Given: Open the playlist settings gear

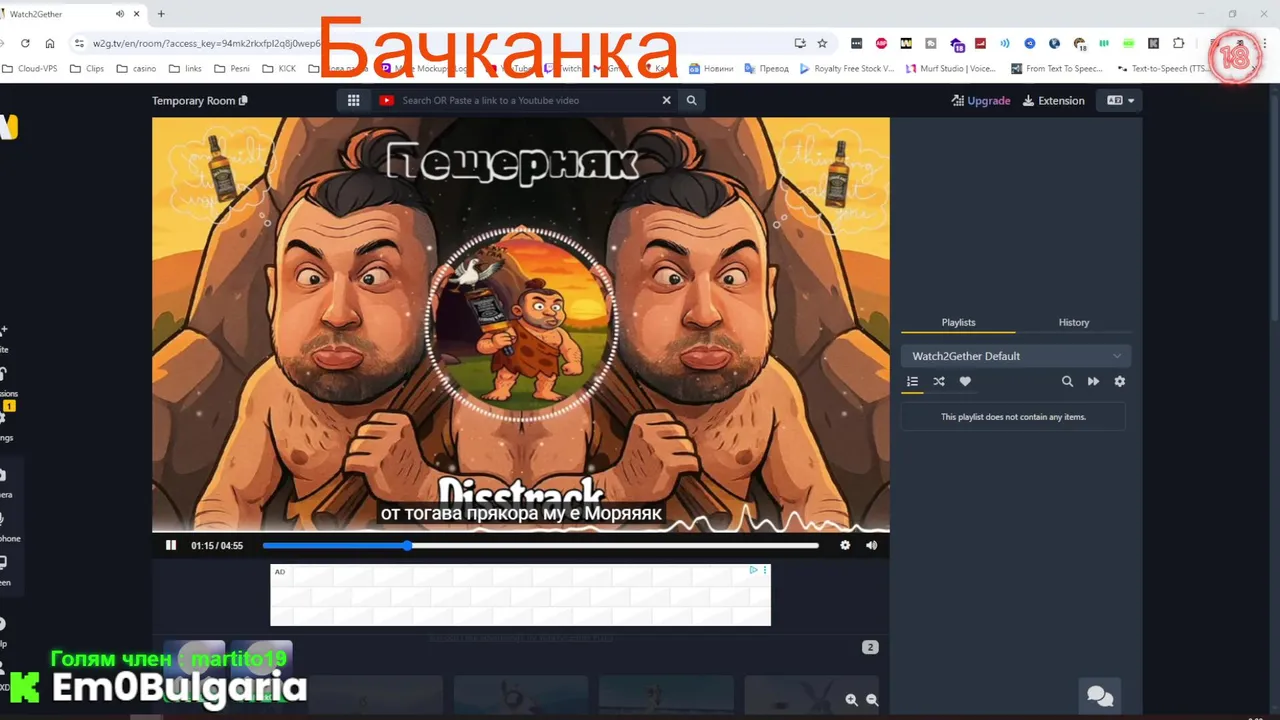Looking at the screenshot, I should (1120, 381).
